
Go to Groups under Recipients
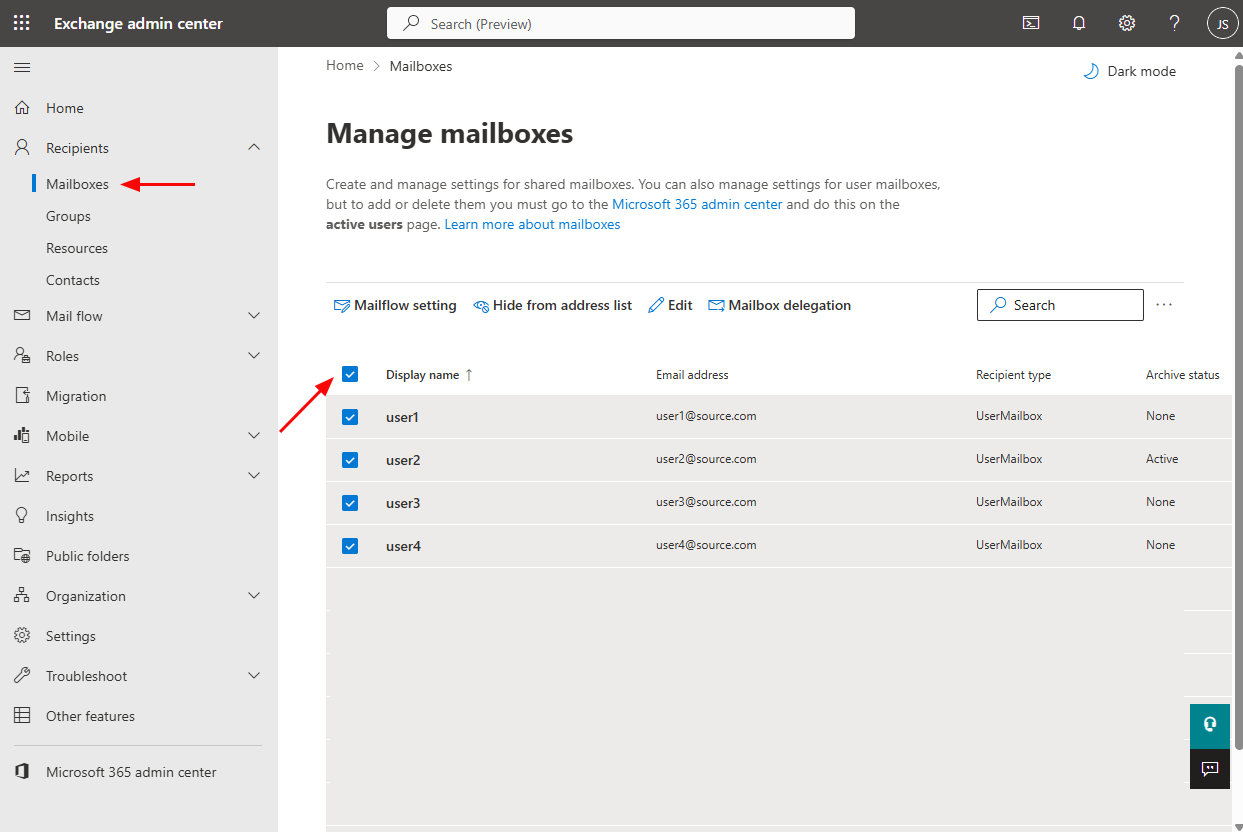[68, 216]
